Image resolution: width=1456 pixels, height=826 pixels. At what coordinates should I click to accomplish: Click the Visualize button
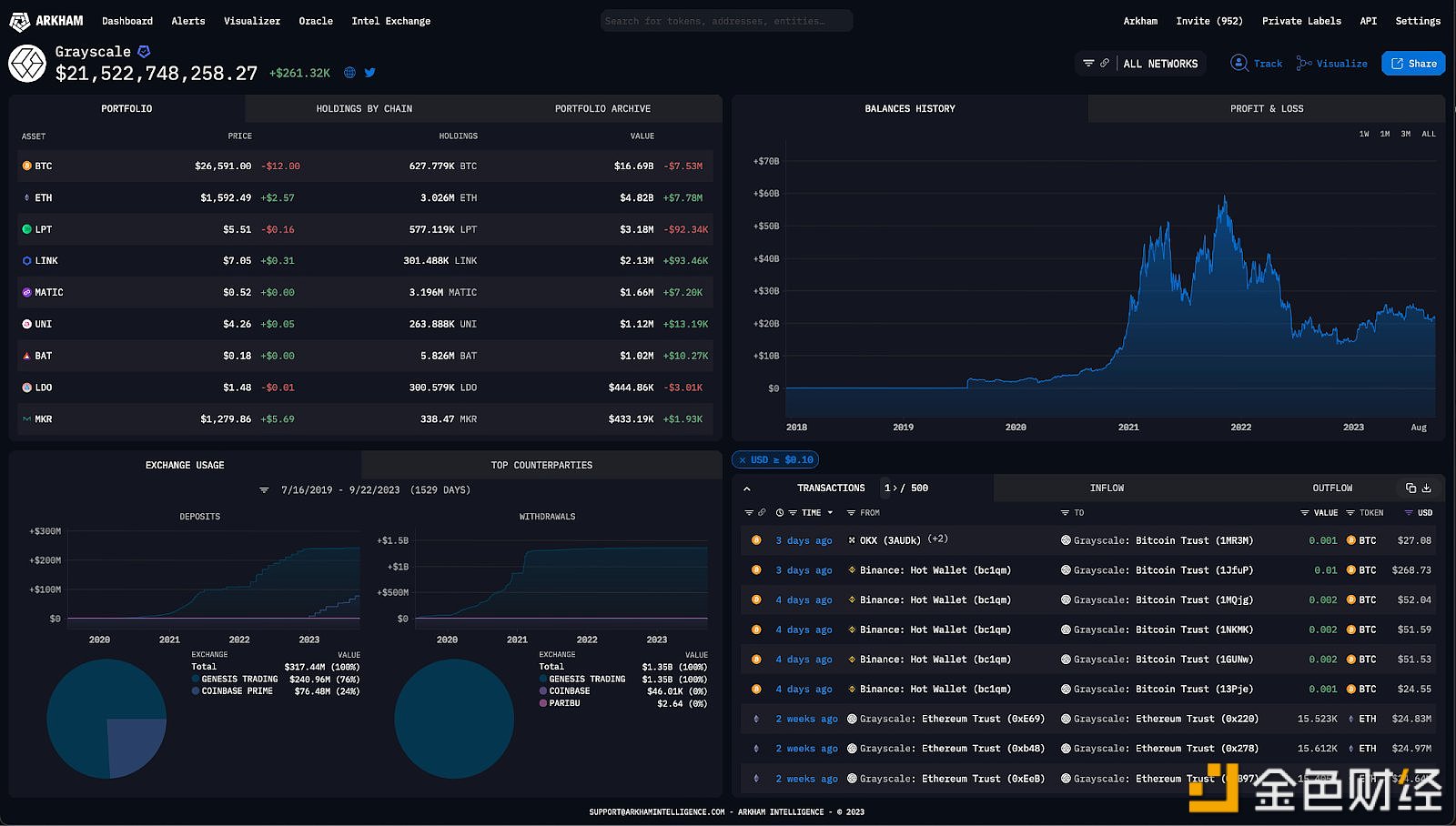click(x=1332, y=64)
